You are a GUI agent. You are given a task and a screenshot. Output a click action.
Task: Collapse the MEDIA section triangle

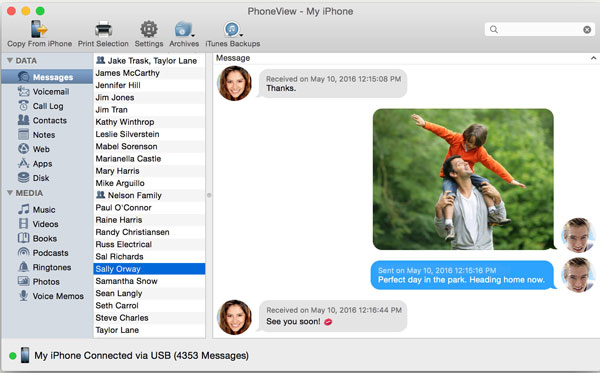[x=10, y=193]
